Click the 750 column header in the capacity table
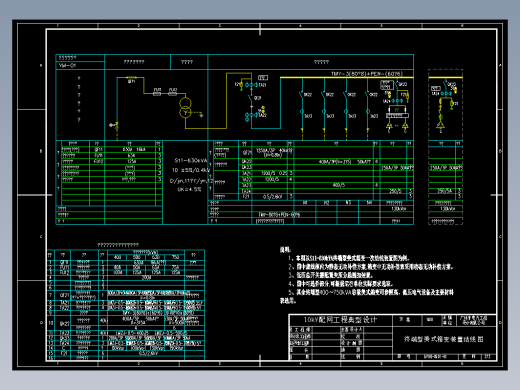Image resolution: width=520 pixels, height=390 pixels. [x=175, y=257]
